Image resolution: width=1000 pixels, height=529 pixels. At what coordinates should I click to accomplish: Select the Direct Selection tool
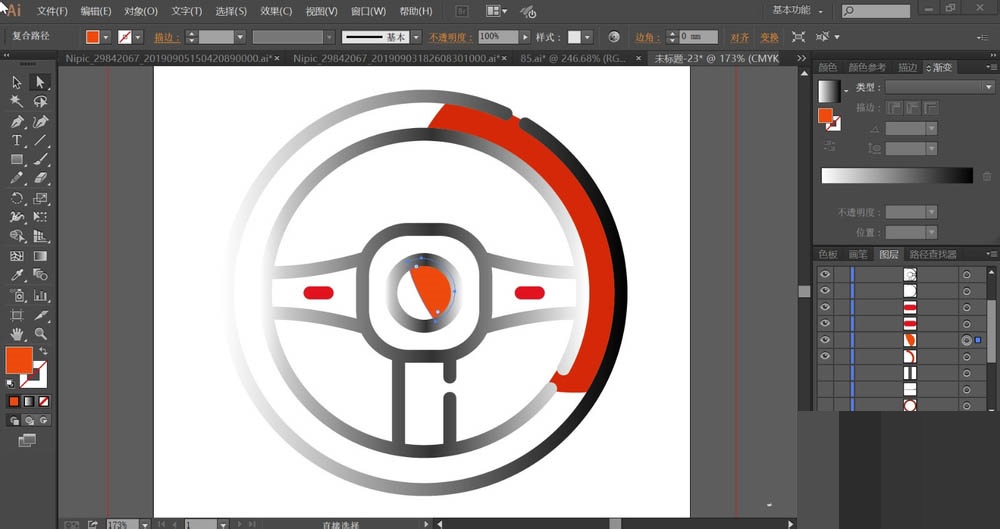point(40,82)
